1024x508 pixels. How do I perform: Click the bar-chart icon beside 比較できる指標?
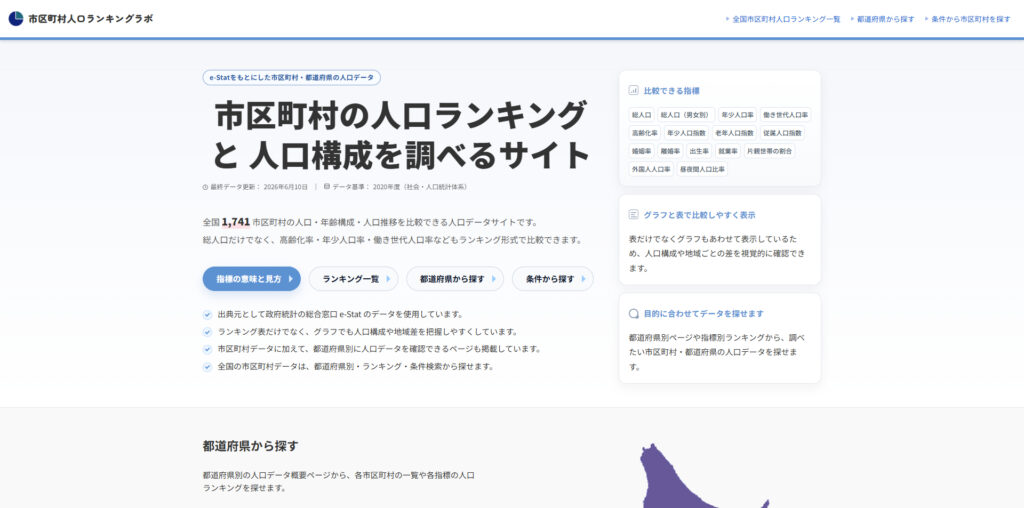[633, 91]
